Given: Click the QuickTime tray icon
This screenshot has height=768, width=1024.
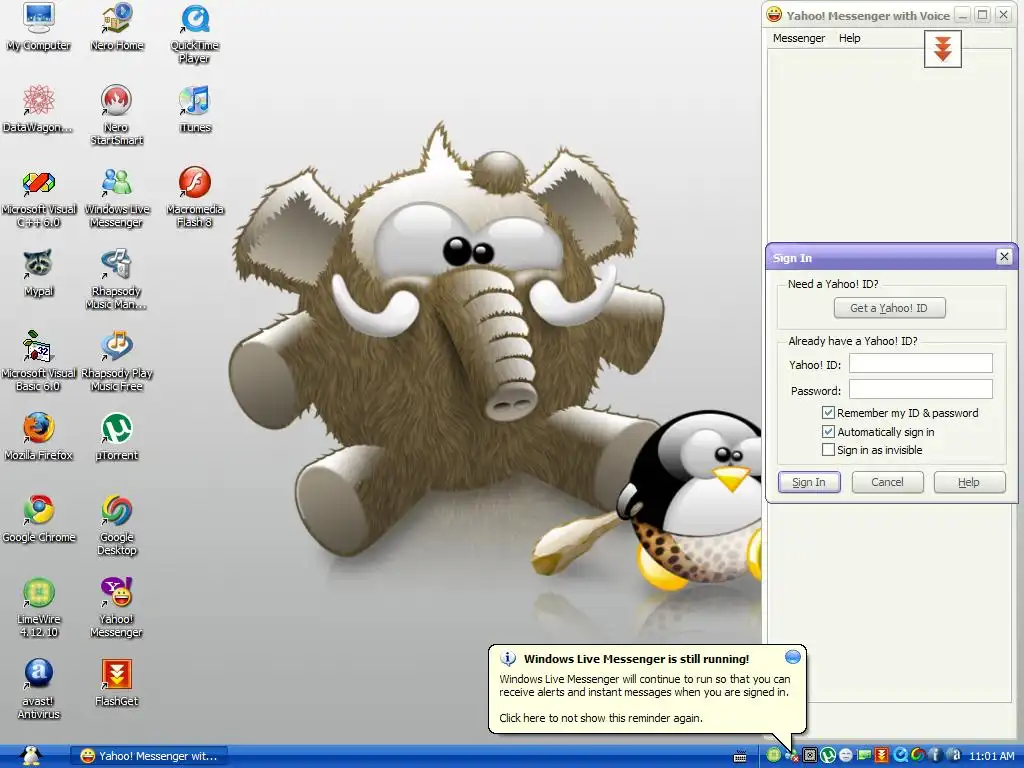Looking at the screenshot, I should point(901,755).
